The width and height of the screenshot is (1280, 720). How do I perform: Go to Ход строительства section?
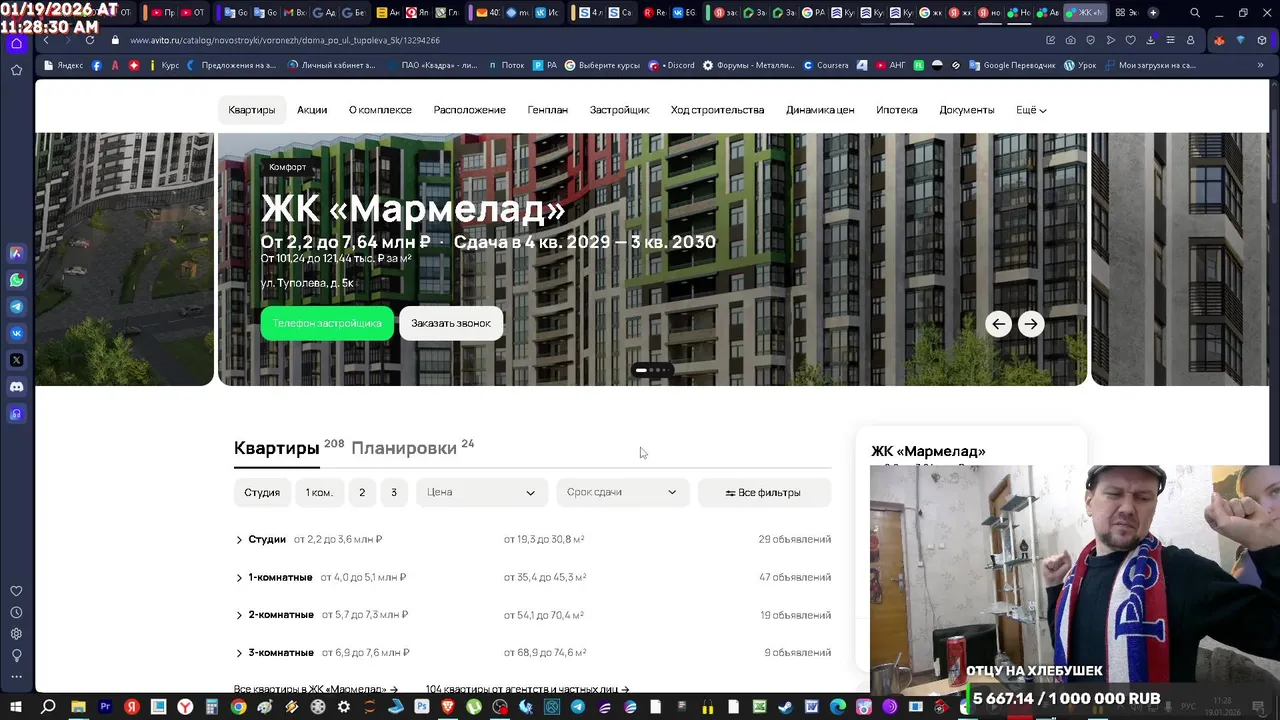click(x=717, y=110)
